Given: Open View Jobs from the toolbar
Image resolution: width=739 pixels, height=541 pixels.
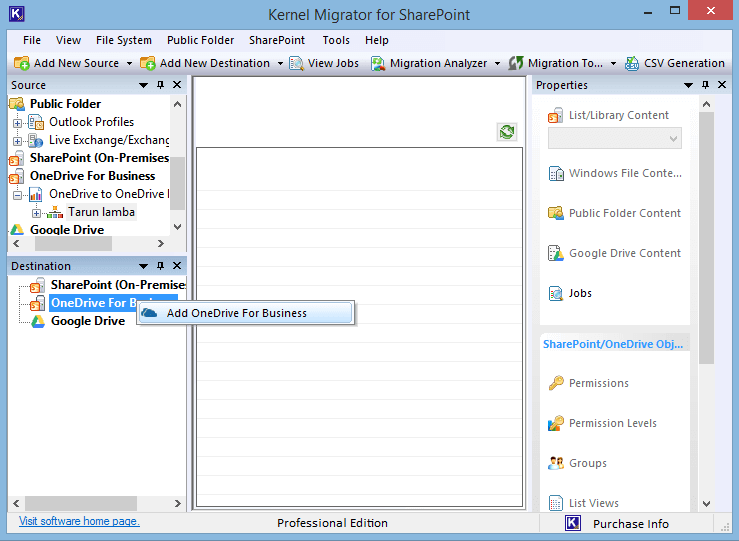Looking at the screenshot, I should pyautogui.click(x=324, y=63).
